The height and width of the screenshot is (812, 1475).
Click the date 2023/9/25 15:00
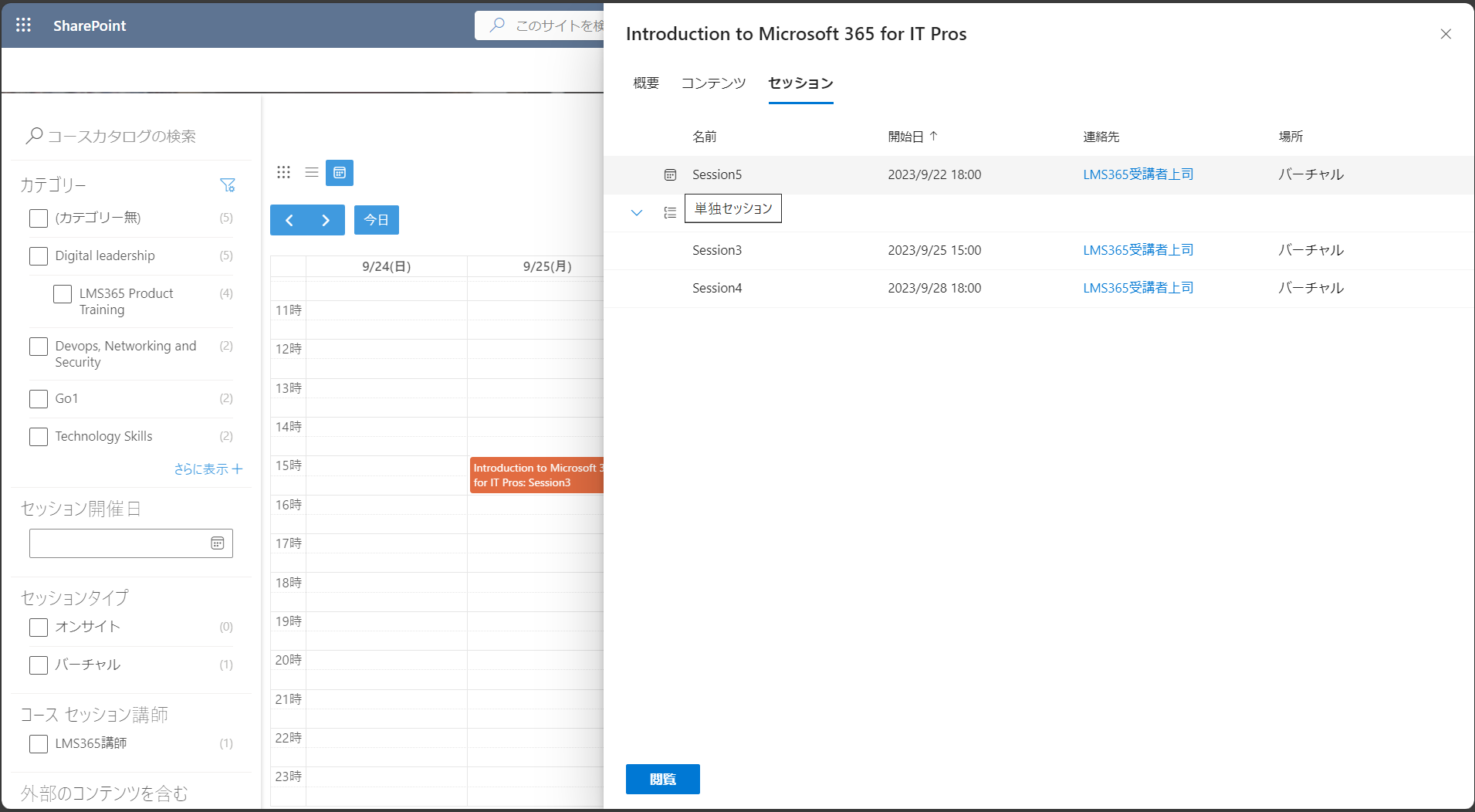coord(935,250)
